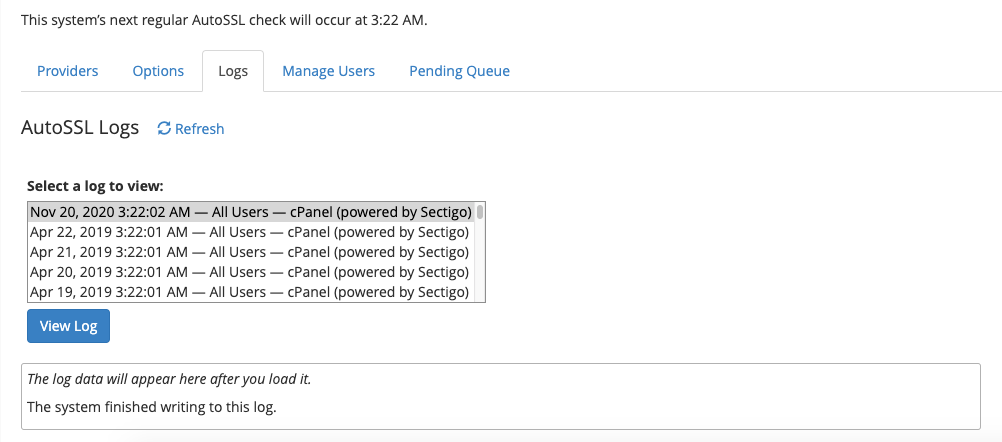Image resolution: width=1002 pixels, height=442 pixels.
Task: Click the next AutoSSL check time notice
Action: [x=224, y=20]
